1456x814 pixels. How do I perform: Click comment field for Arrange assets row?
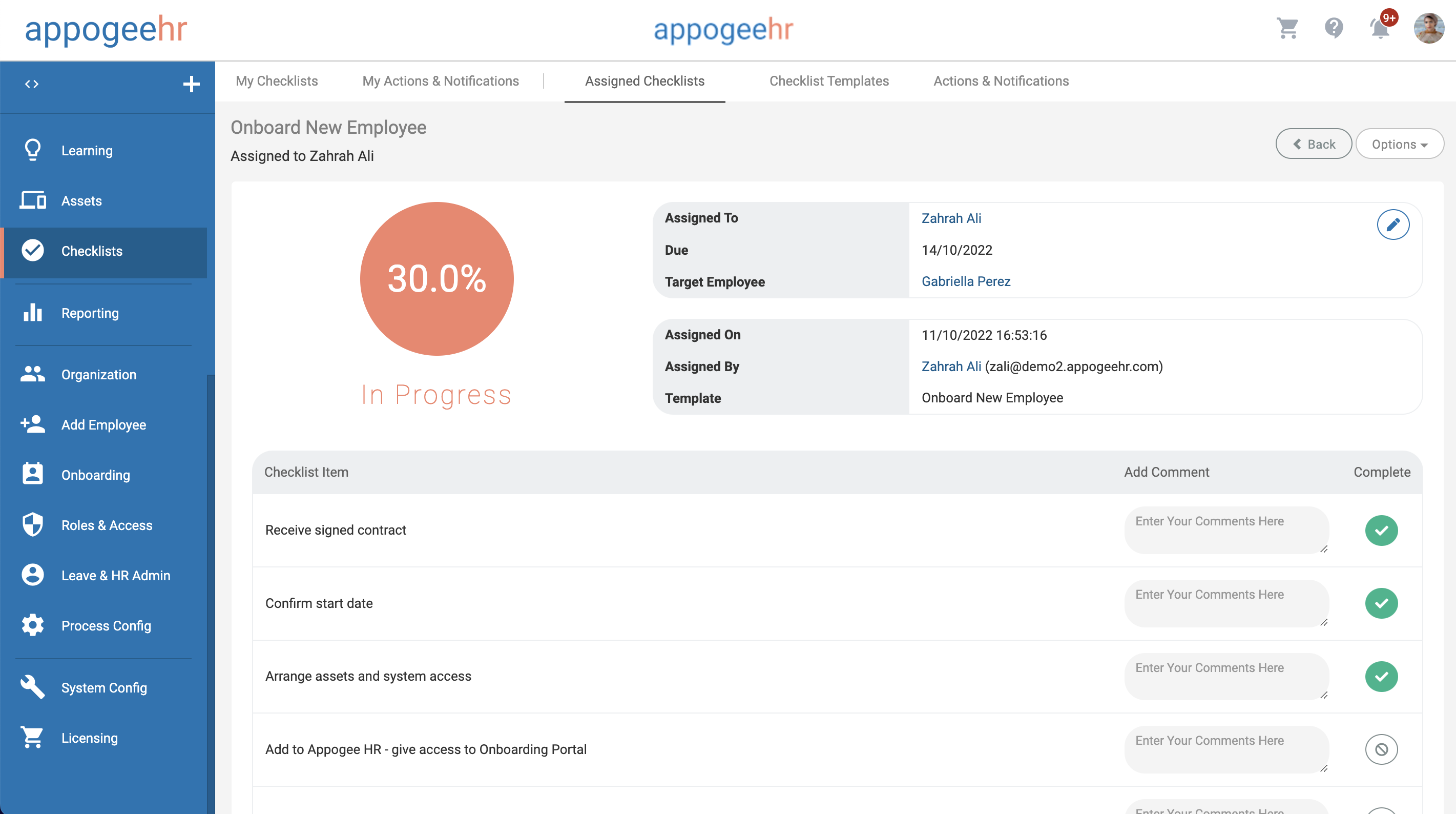1226,676
